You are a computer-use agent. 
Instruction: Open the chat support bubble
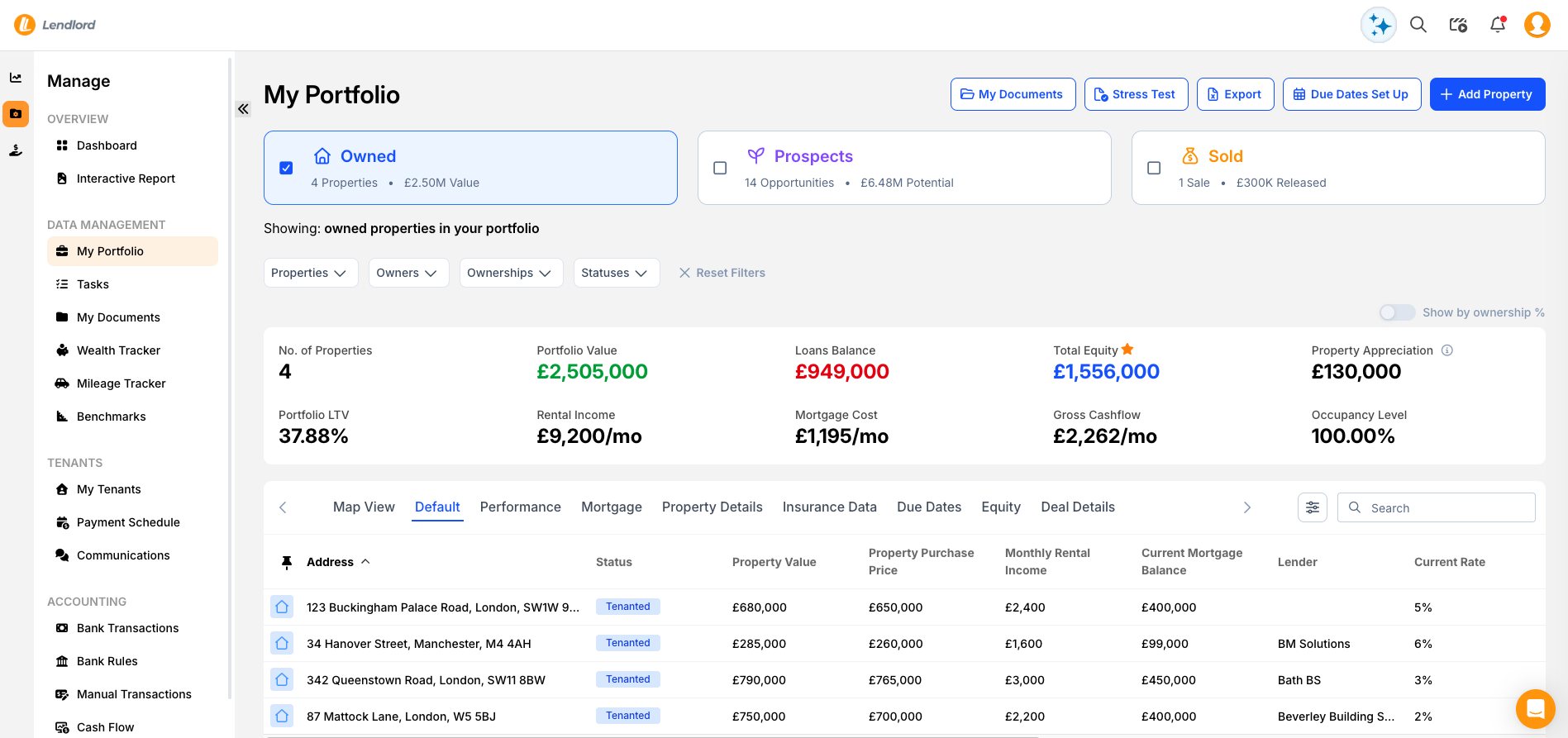tap(1535, 709)
